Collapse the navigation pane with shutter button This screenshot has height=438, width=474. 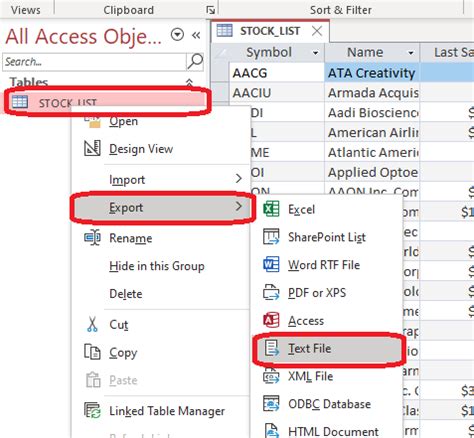click(196, 35)
